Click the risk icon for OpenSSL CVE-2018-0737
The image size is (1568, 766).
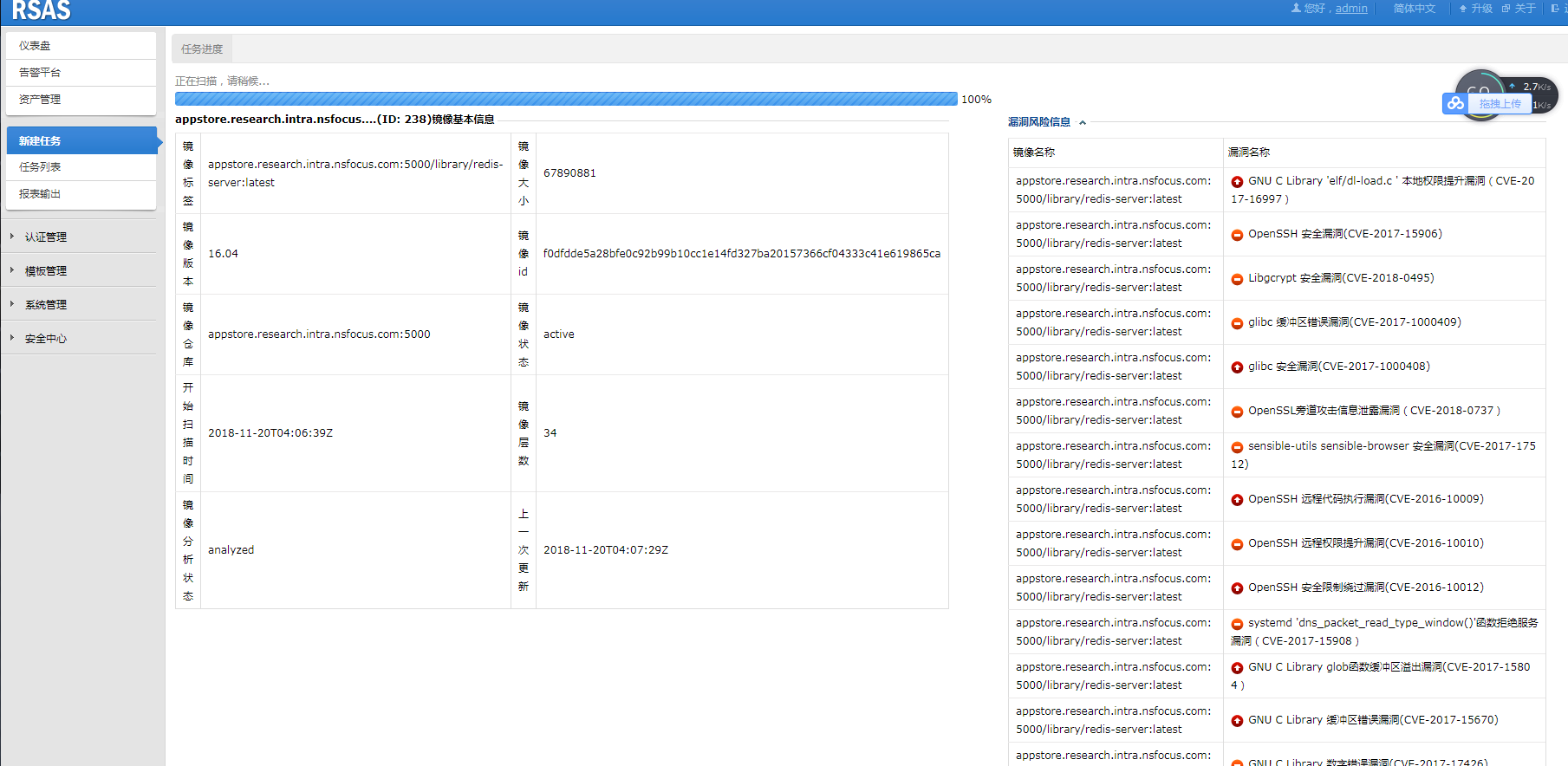tap(1237, 412)
